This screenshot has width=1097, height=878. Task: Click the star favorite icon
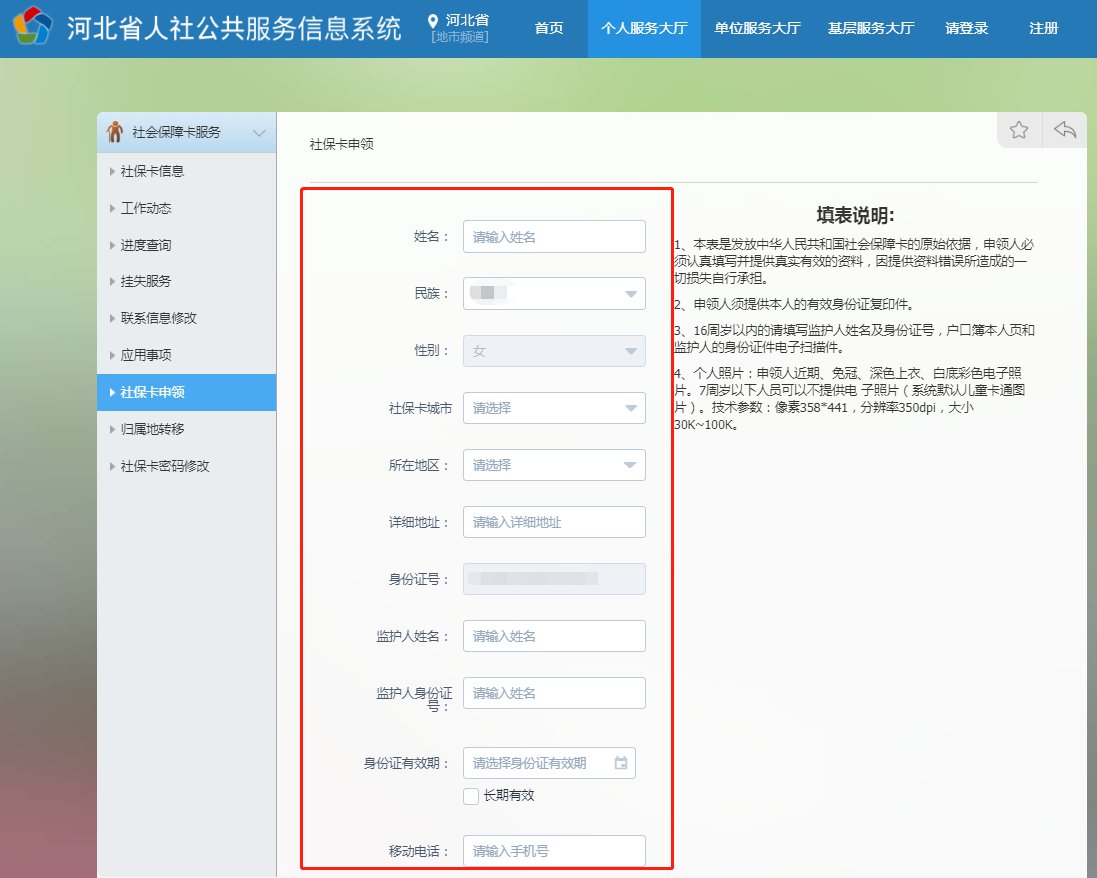tap(1018, 130)
